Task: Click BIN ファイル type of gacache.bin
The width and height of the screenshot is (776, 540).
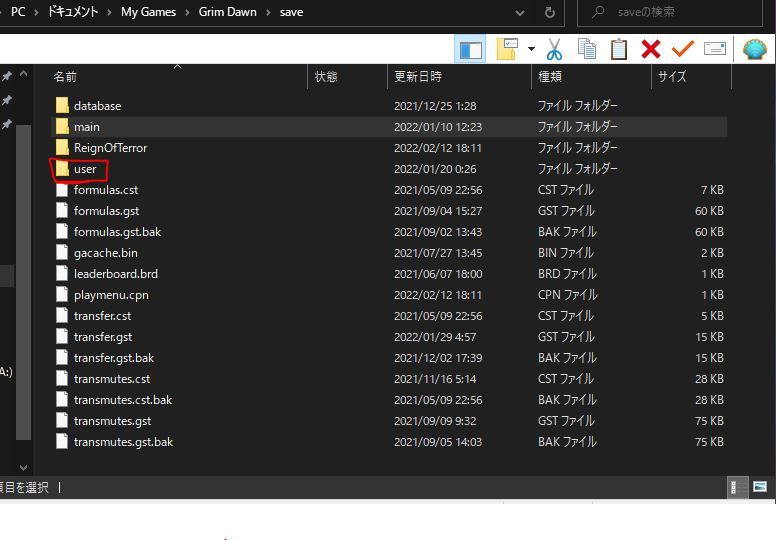Action: [565, 253]
